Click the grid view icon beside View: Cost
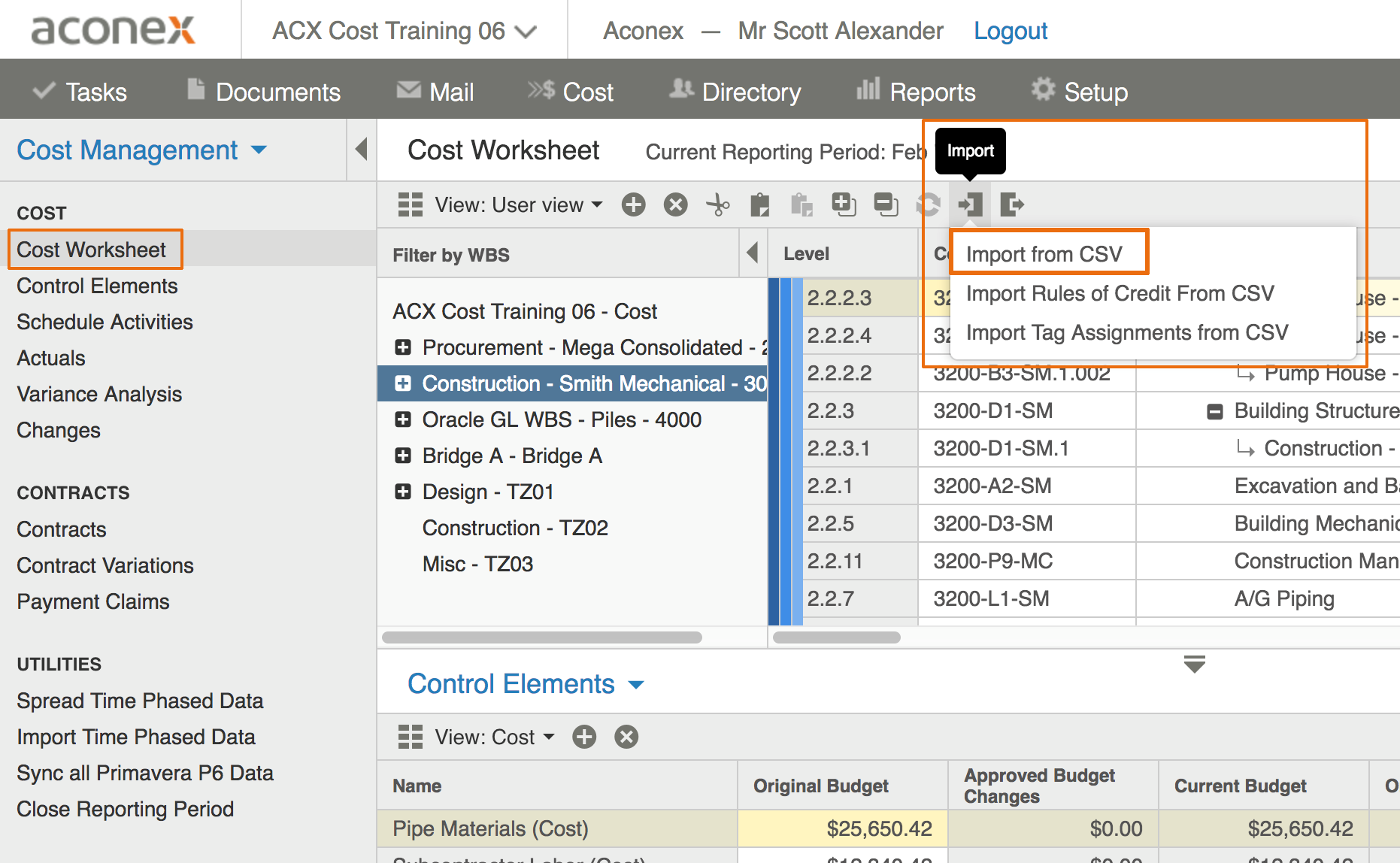The image size is (1400, 863). click(x=410, y=737)
